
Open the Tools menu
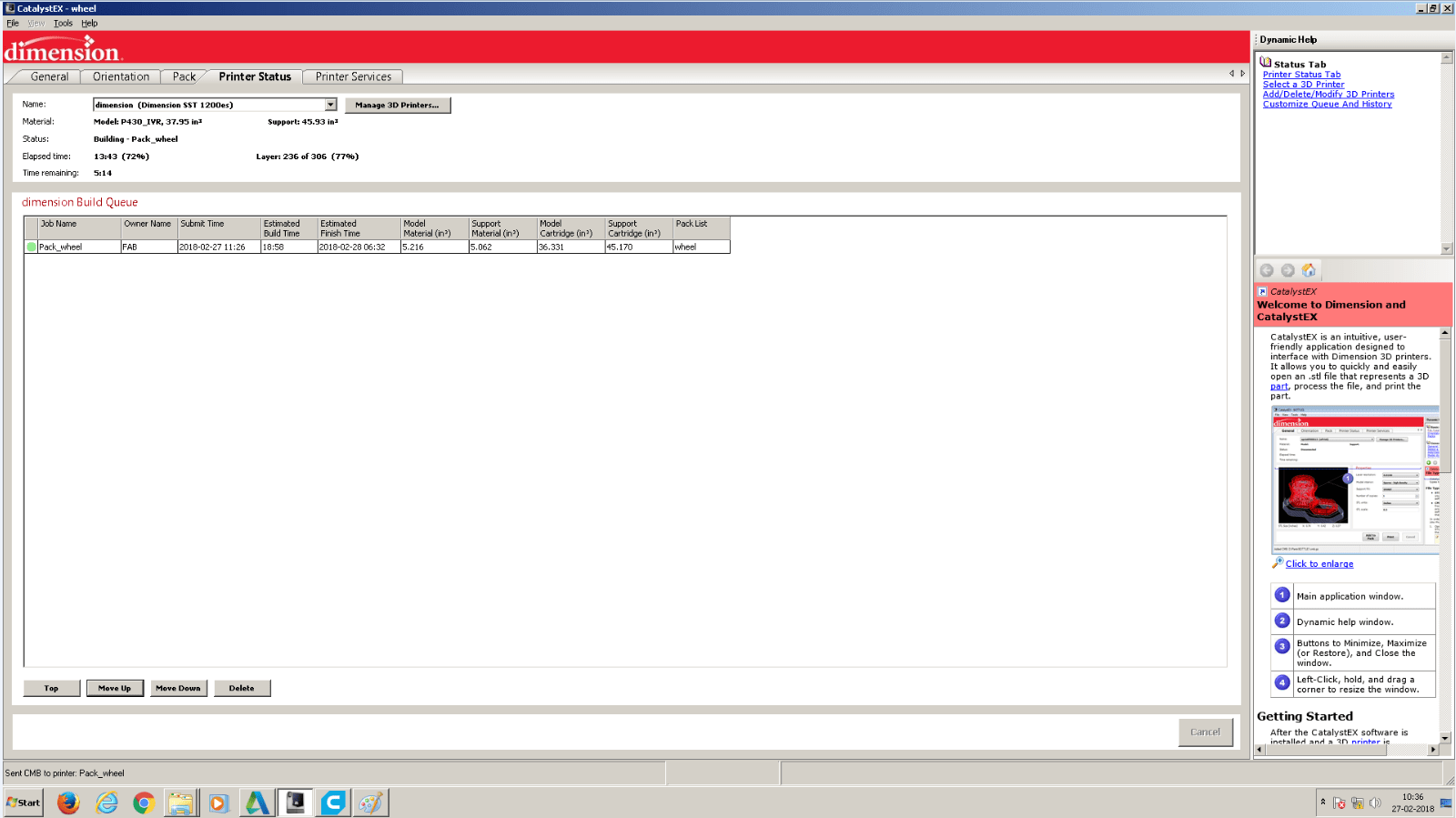tap(63, 23)
